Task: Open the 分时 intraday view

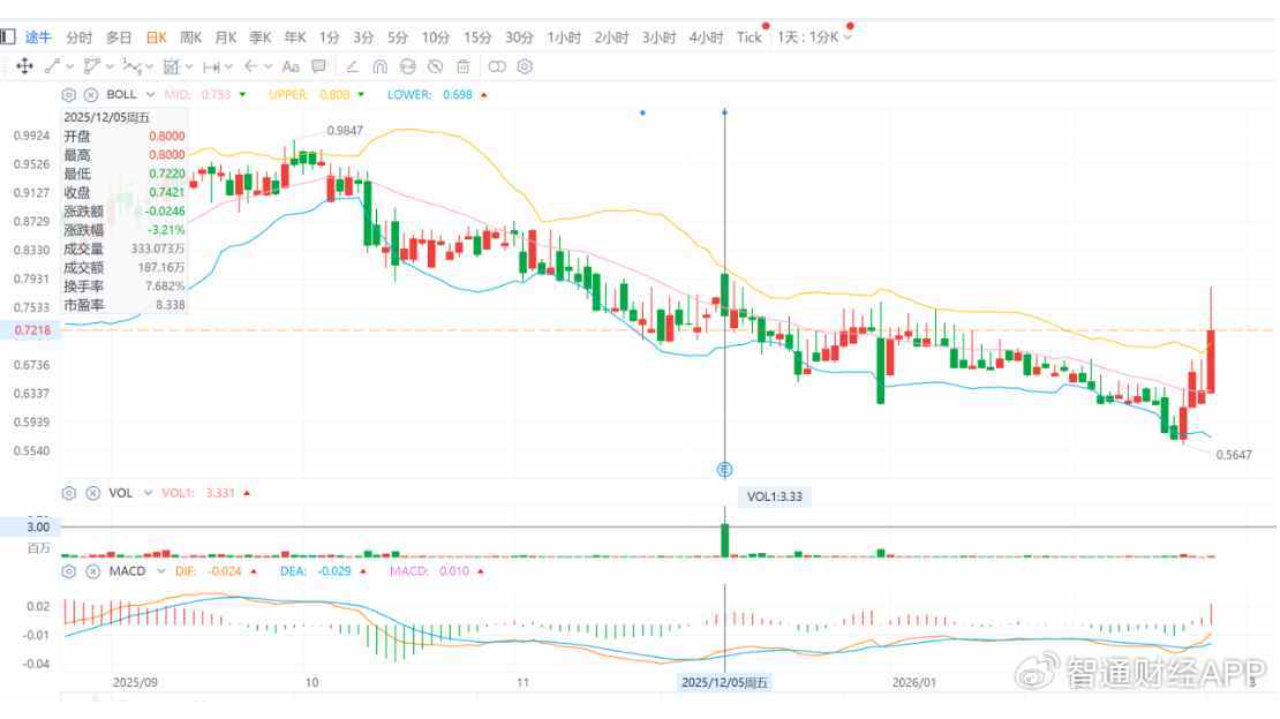Action: [x=79, y=37]
